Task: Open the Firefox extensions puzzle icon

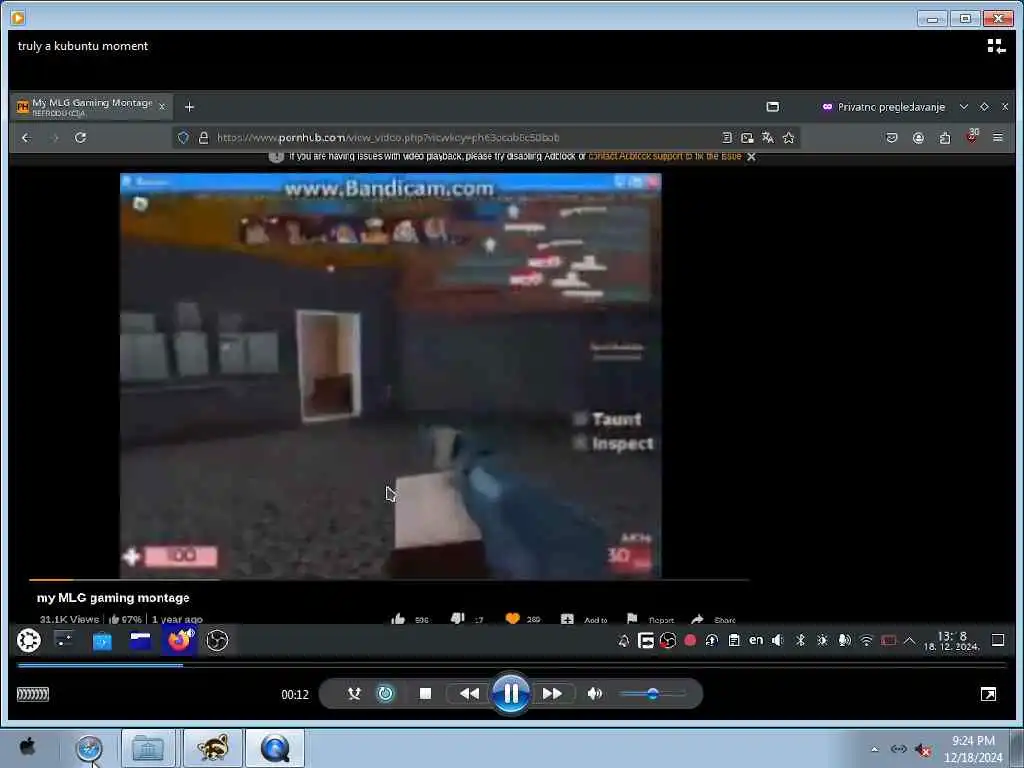Action: (945, 138)
